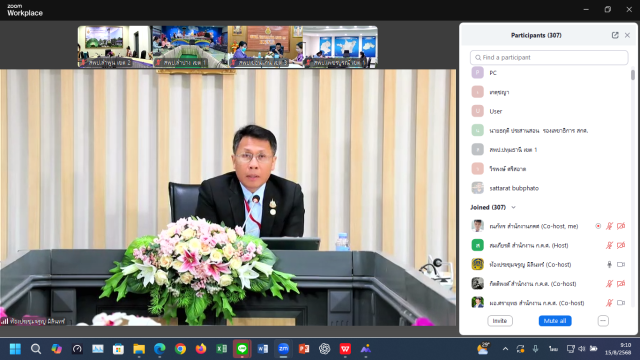Toggle the muted mic on the (Co-host, me) row
The width and height of the screenshot is (640, 360).
[x=609, y=226]
